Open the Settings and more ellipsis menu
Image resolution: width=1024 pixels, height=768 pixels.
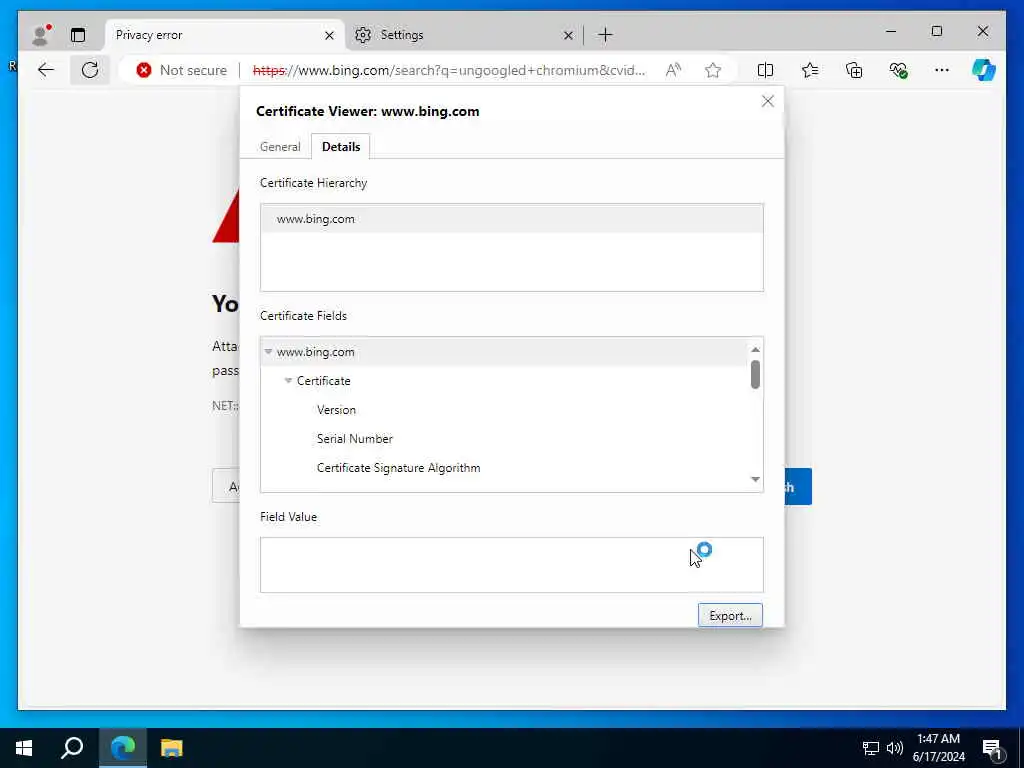coord(942,70)
